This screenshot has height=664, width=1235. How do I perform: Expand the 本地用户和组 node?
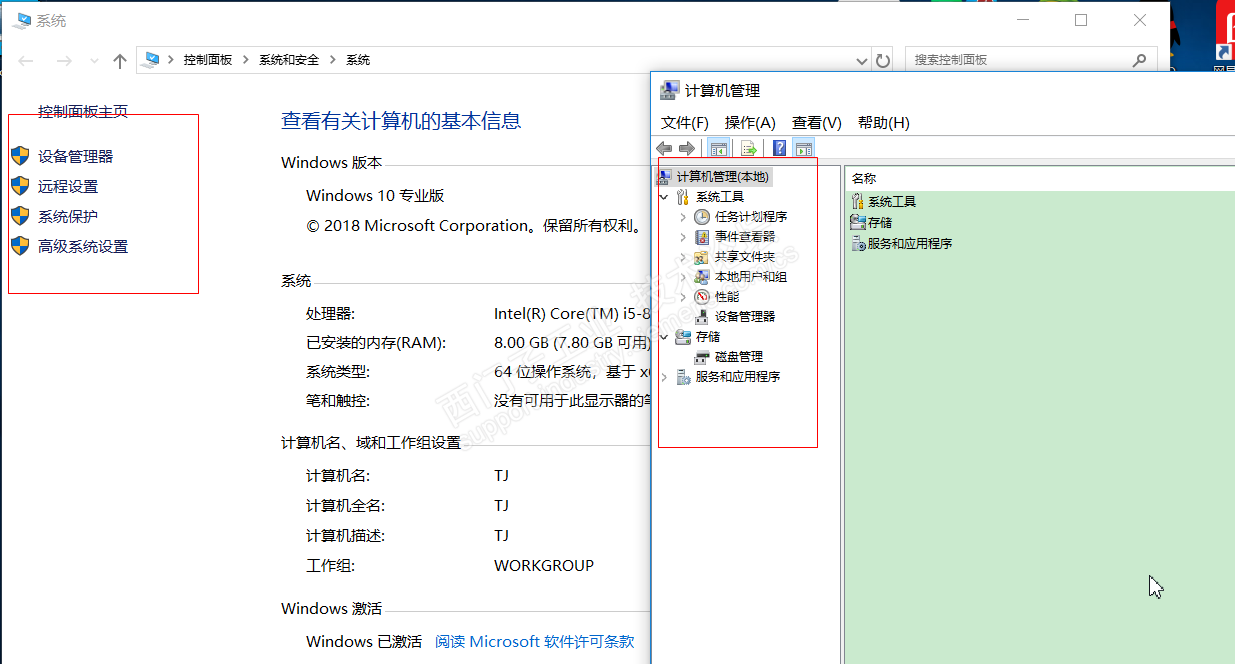(684, 277)
